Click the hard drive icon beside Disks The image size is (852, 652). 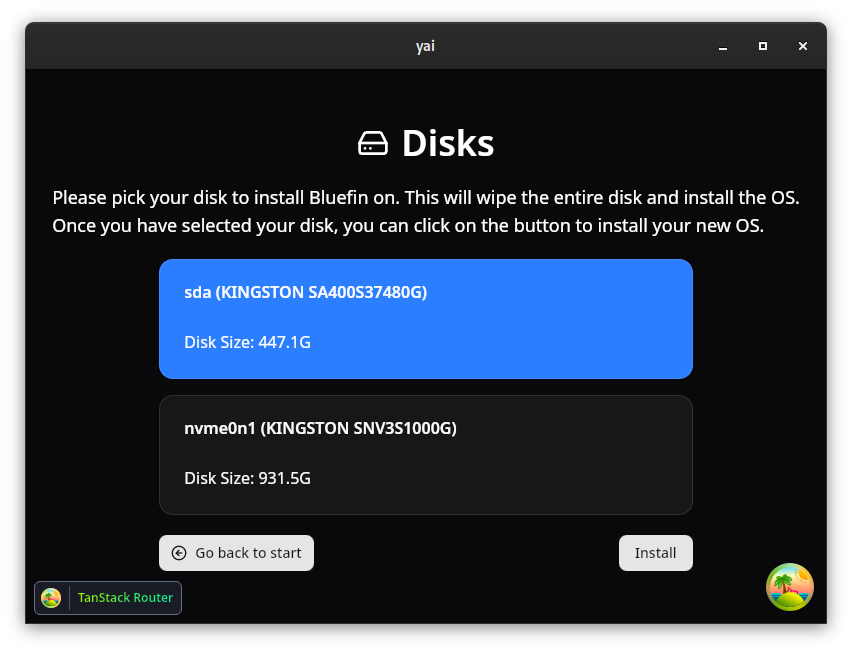click(373, 143)
